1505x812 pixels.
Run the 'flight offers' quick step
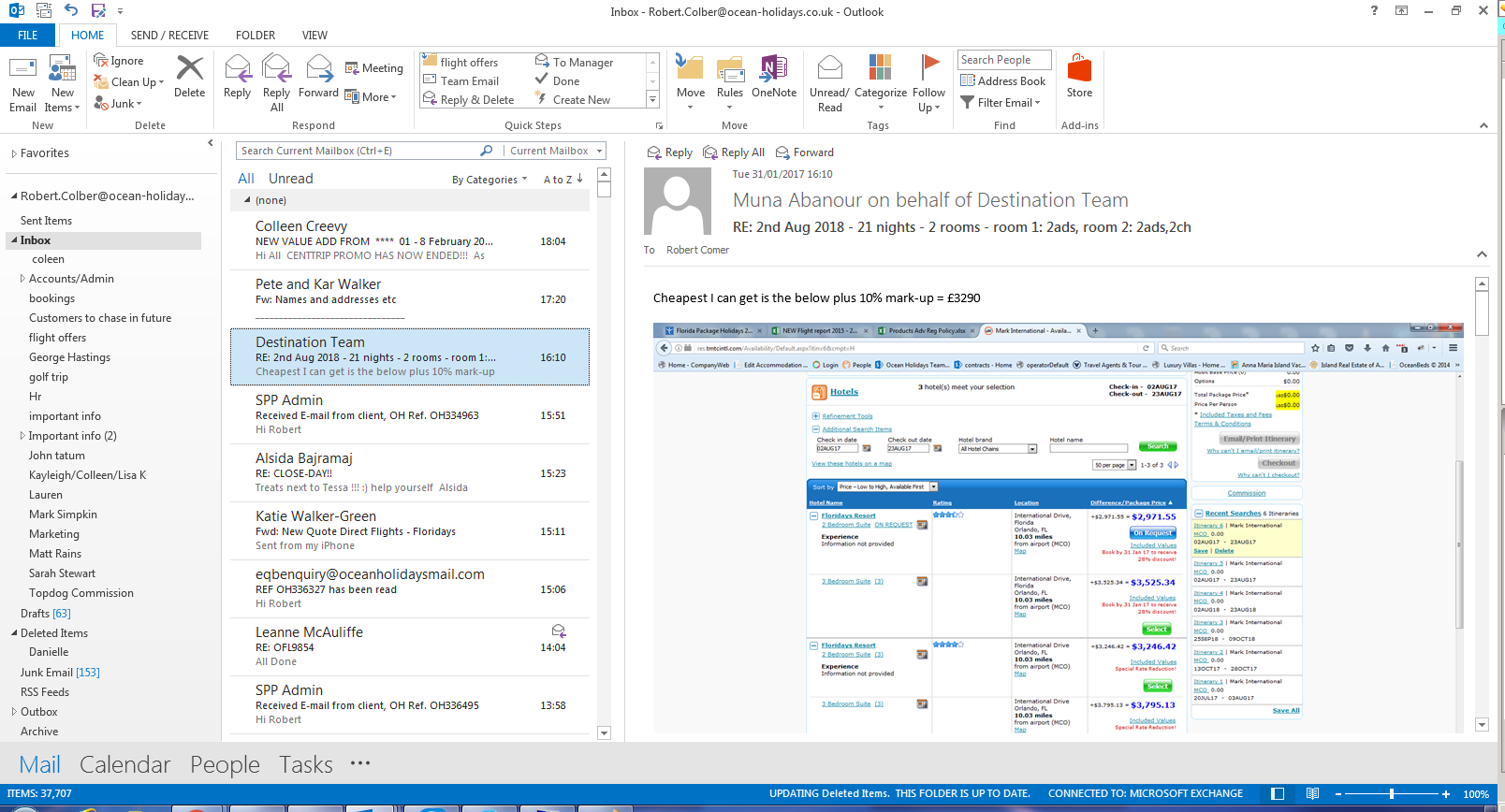(x=460, y=63)
